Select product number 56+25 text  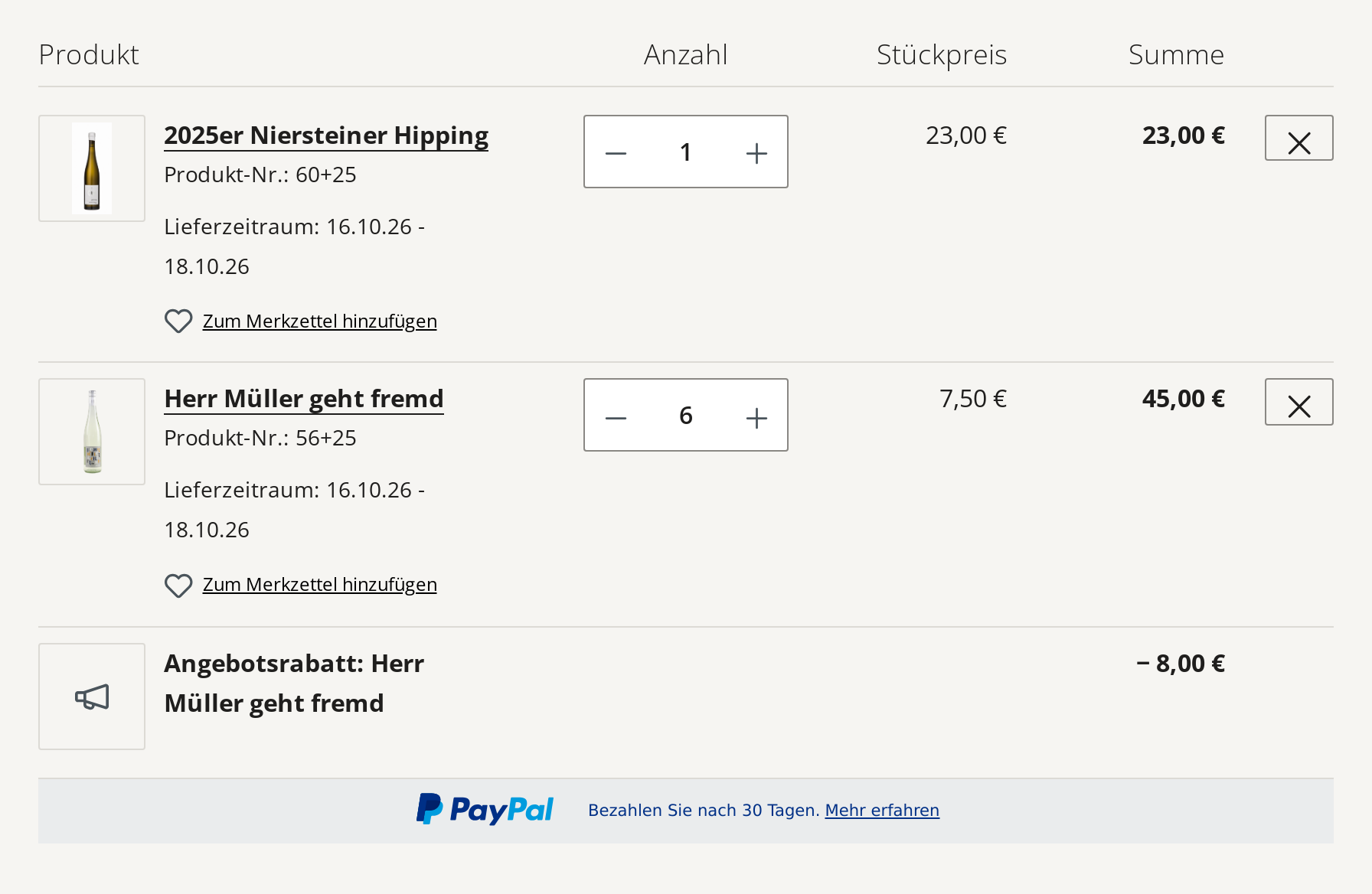tap(260, 438)
